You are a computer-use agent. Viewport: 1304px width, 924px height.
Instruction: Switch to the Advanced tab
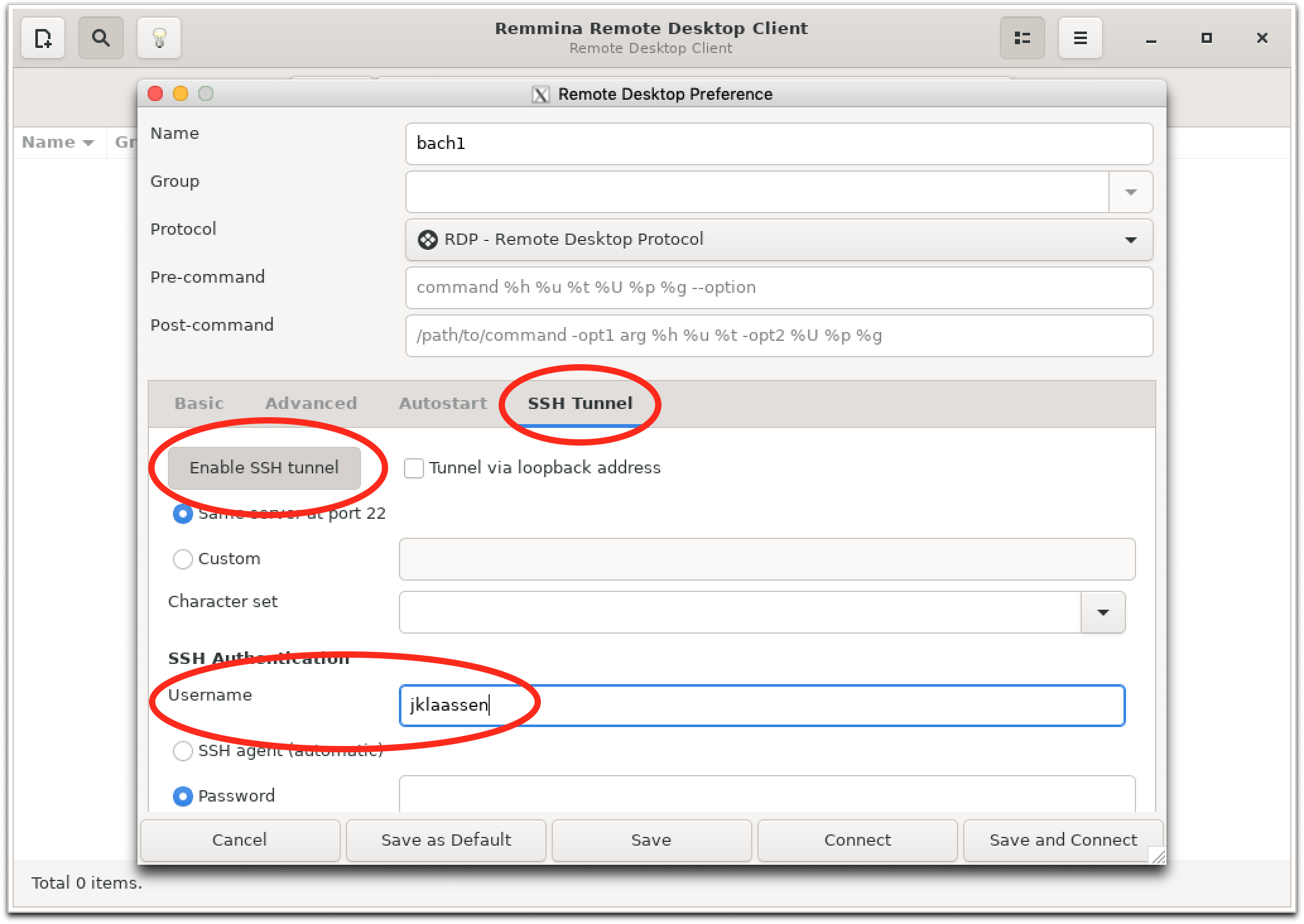click(x=311, y=403)
